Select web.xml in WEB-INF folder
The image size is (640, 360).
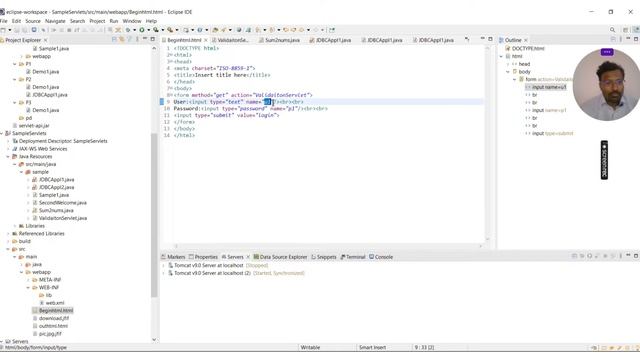[x=55, y=303]
